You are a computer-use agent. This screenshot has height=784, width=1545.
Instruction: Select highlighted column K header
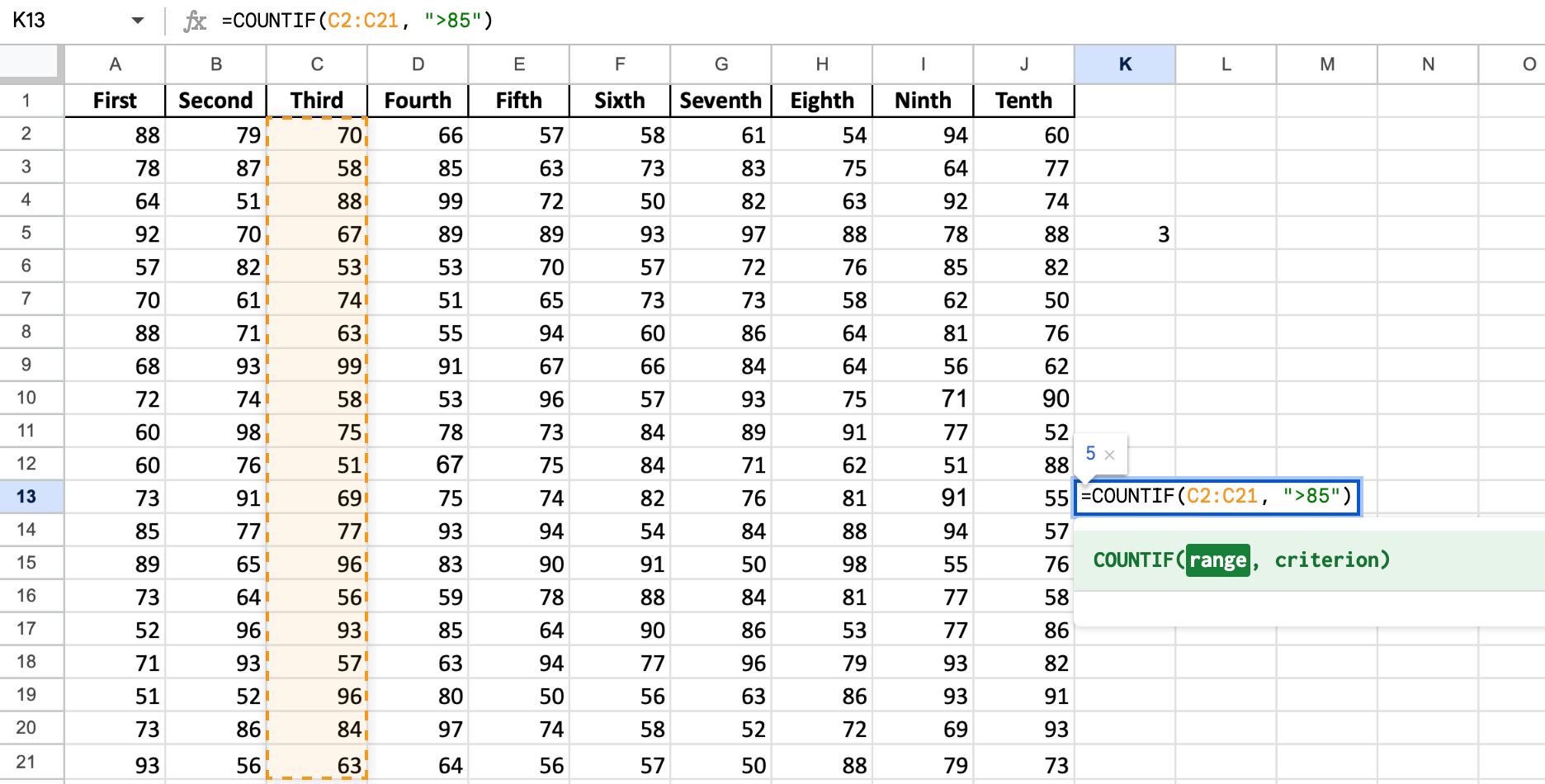(1125, 64)
